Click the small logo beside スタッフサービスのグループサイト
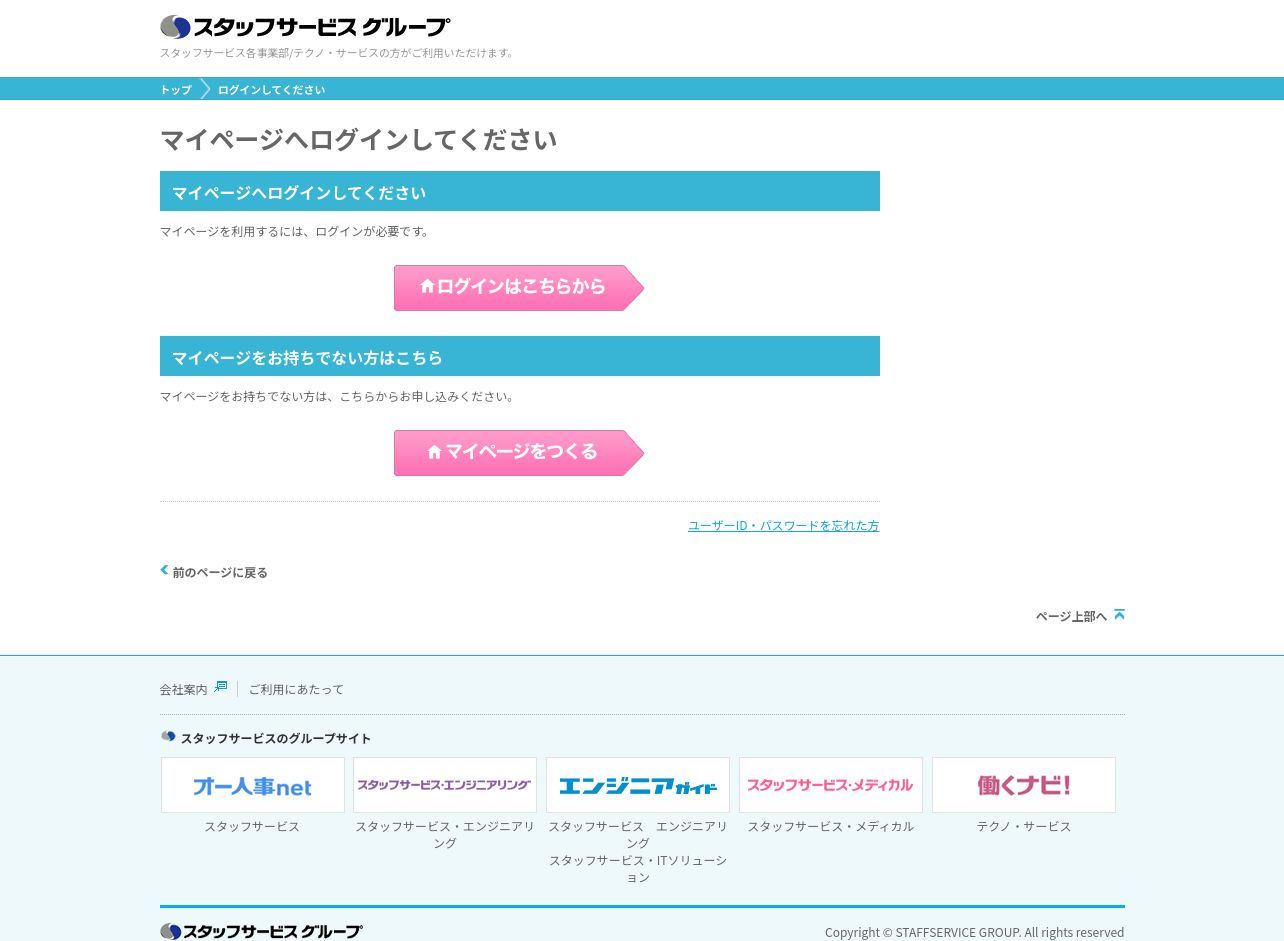1284x941 pixels. (168, 737)
